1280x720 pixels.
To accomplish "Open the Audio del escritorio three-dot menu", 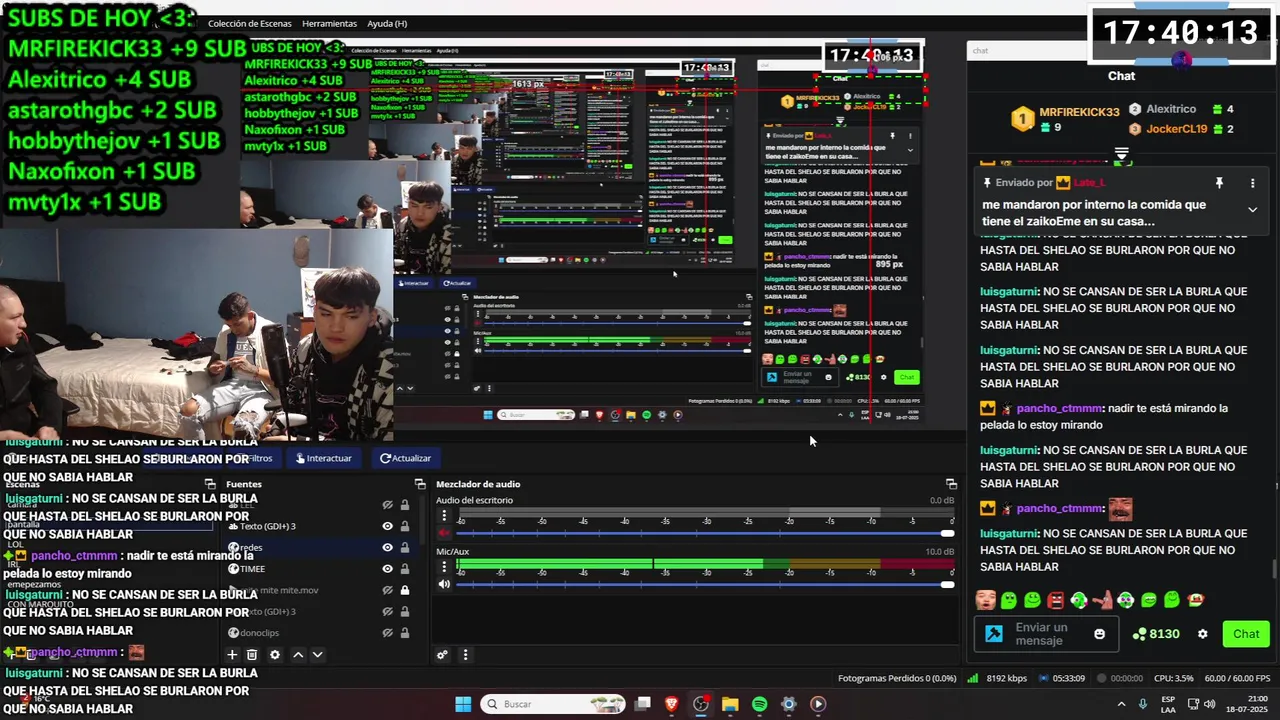I will [x=444, y=516].
